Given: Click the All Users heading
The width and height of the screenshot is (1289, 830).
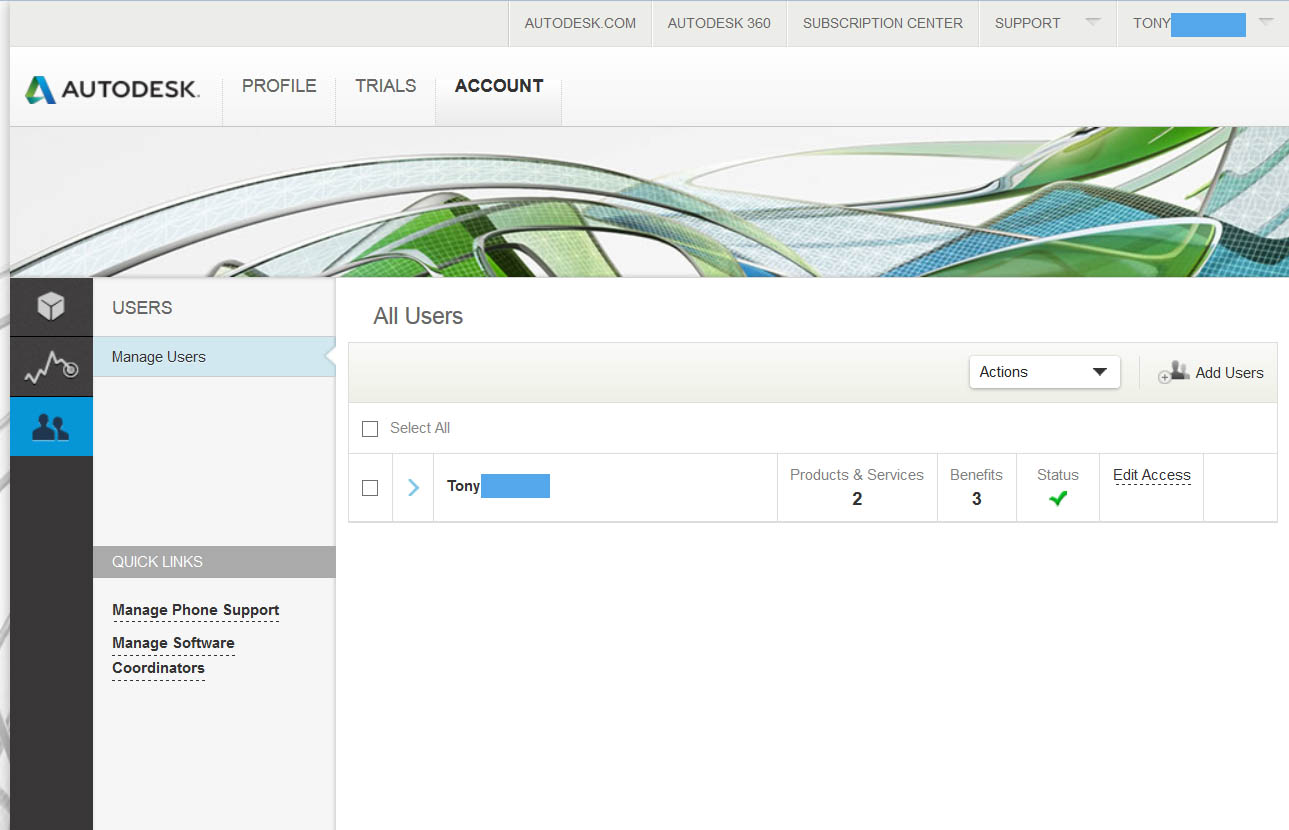Looking at the screenshot, I should tap(418, 316).
